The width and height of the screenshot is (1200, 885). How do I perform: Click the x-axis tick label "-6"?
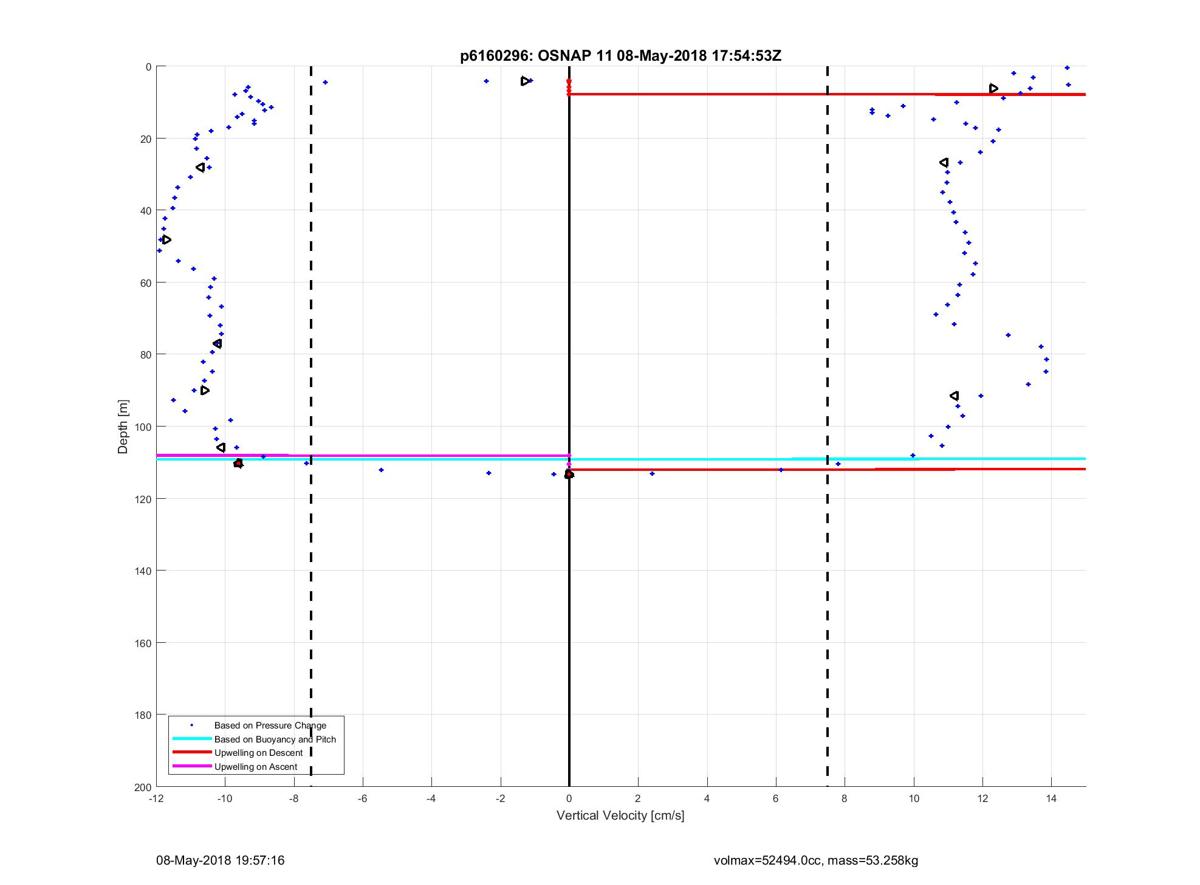(x=363, y=798)
